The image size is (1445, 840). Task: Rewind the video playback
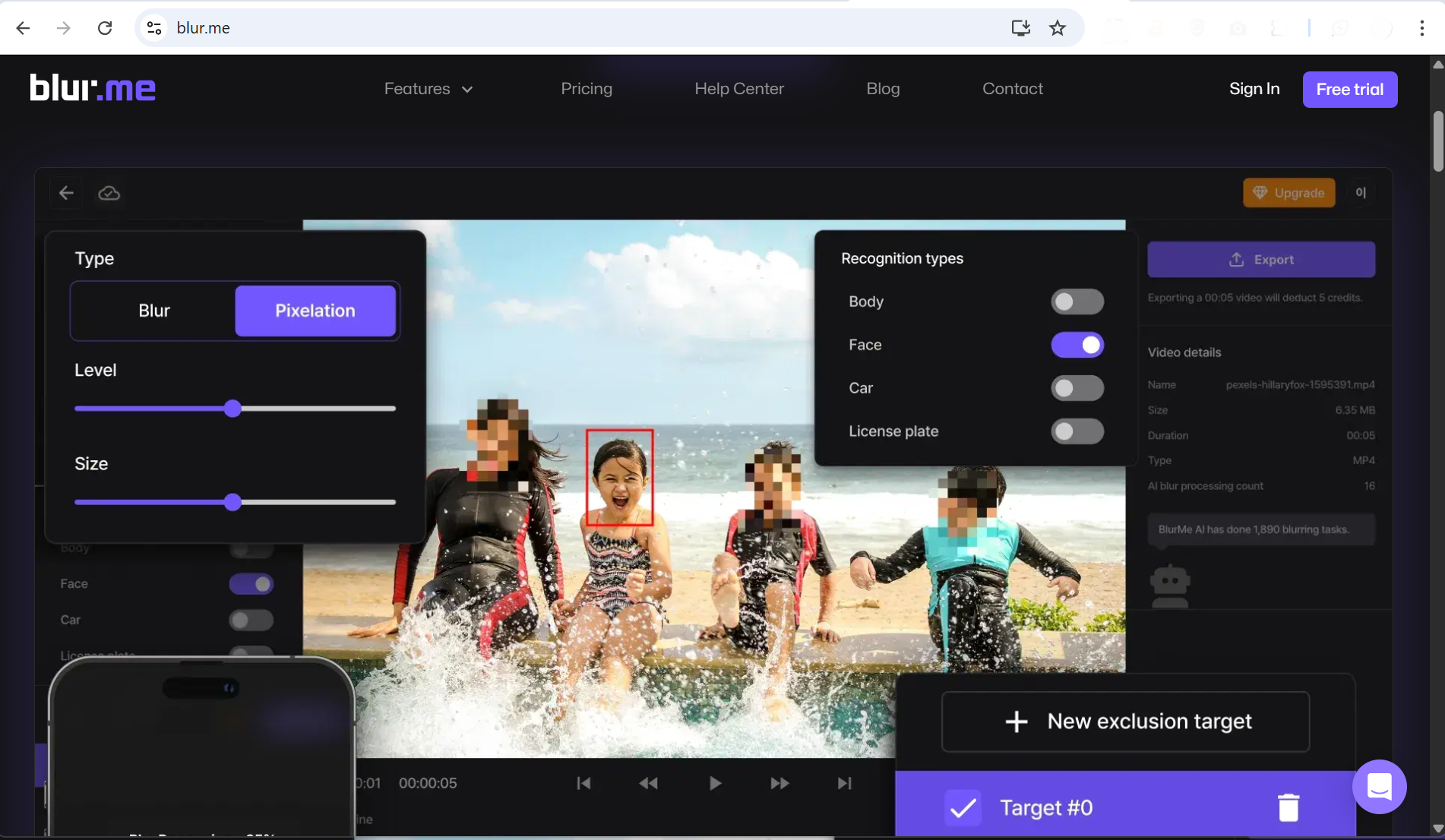(648, 783)
